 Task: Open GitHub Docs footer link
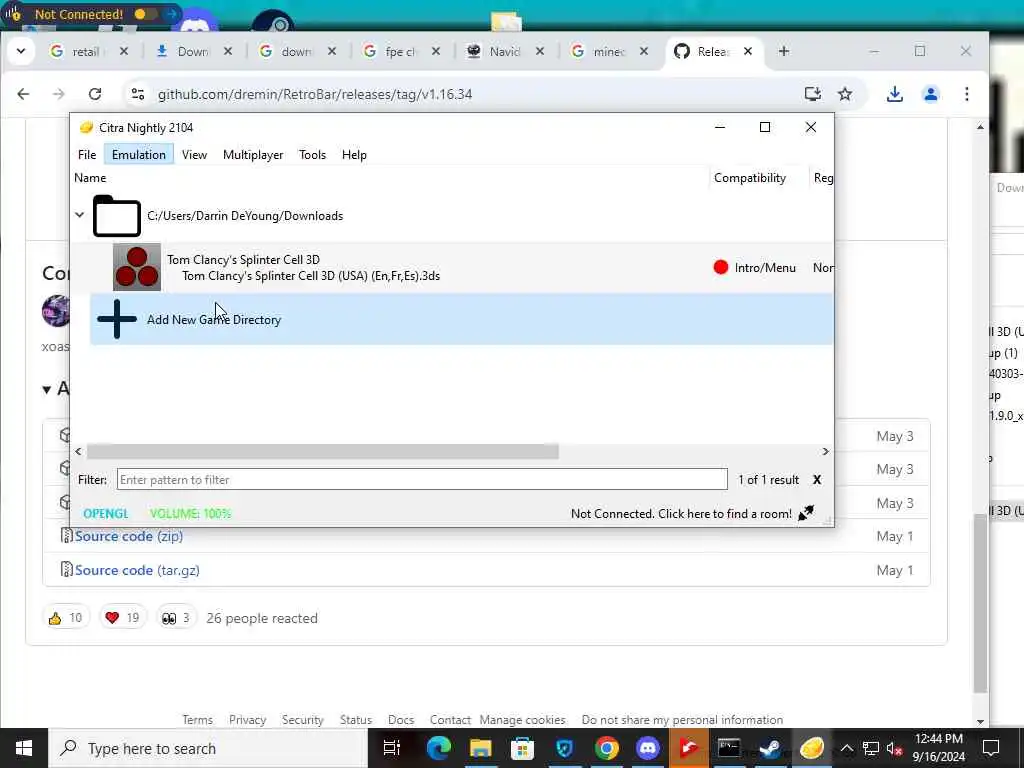pyautogui.click(x=401, y=720)
